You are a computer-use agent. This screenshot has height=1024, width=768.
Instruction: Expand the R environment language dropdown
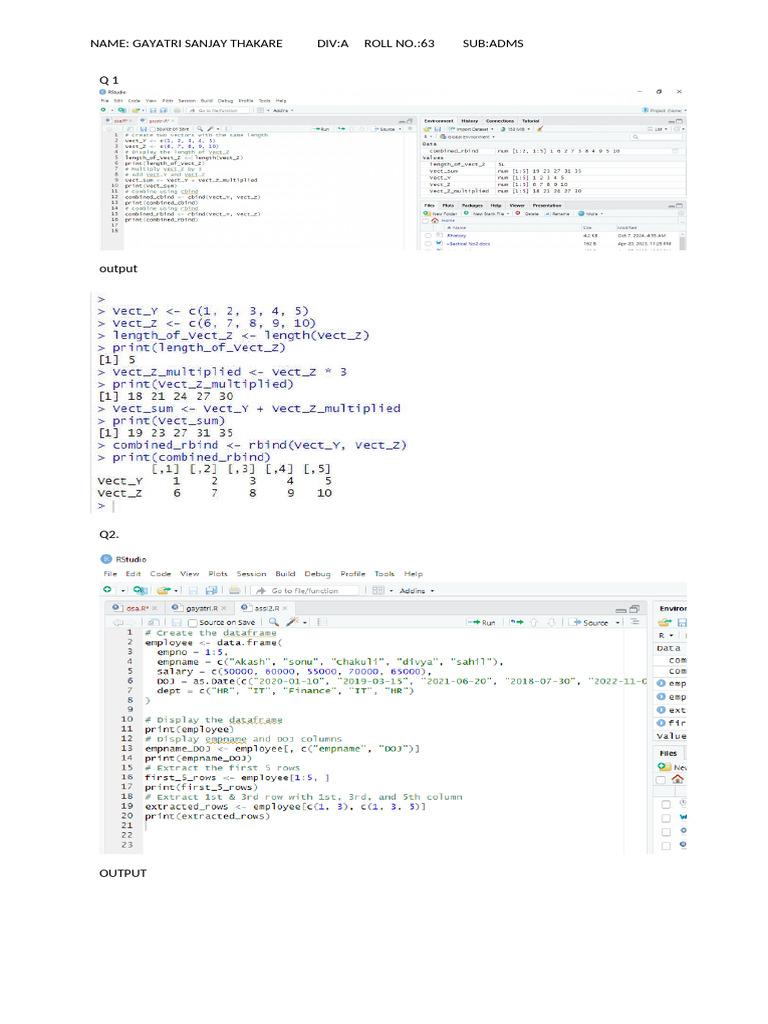664,635
